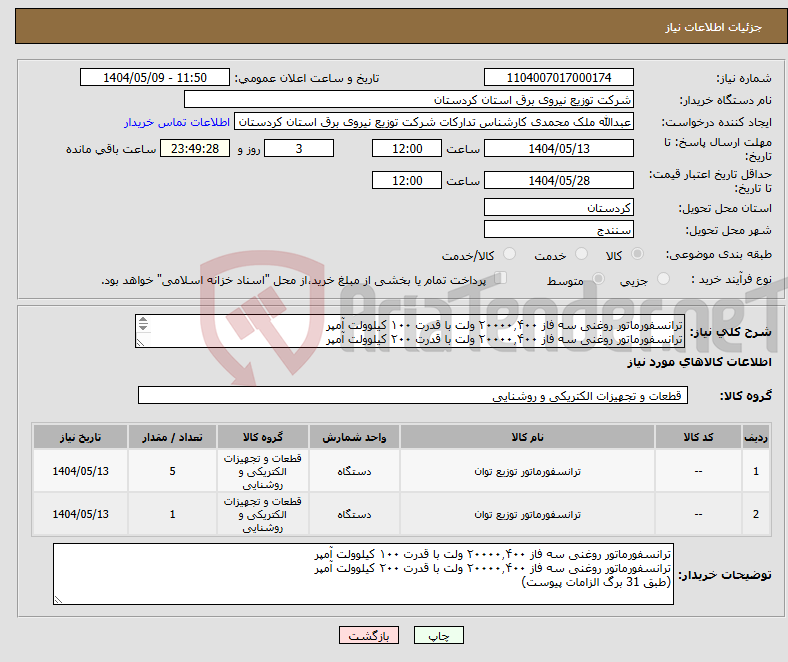788x662 pixels.
Task: Click inside the توضیحات خریدار text area
Action: (x=363, y=574)
